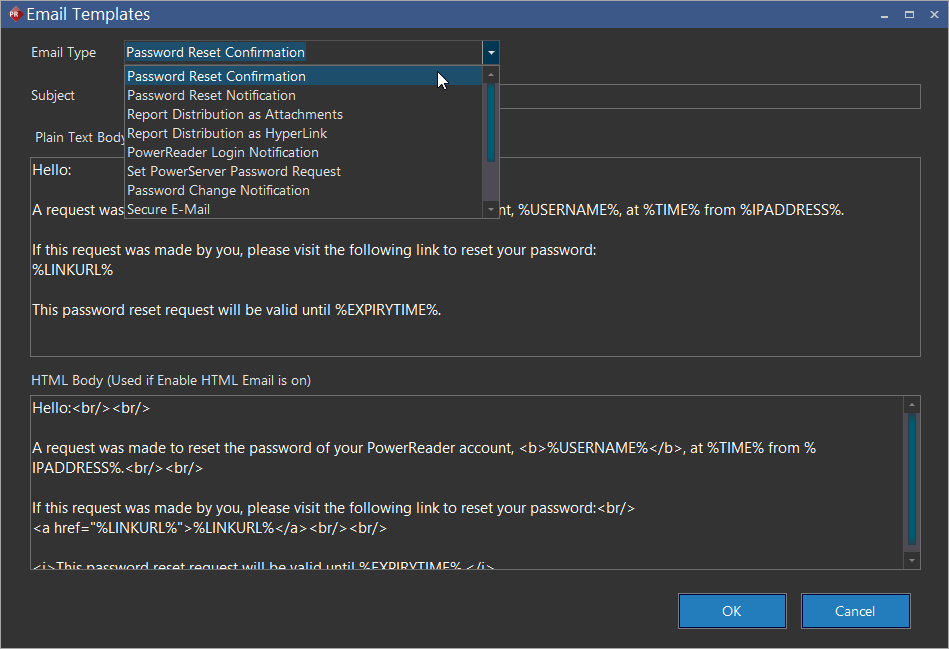Select Password Reset Confirmation from the list
Viewport: 949px width, 649px height.
coord(216,76)
